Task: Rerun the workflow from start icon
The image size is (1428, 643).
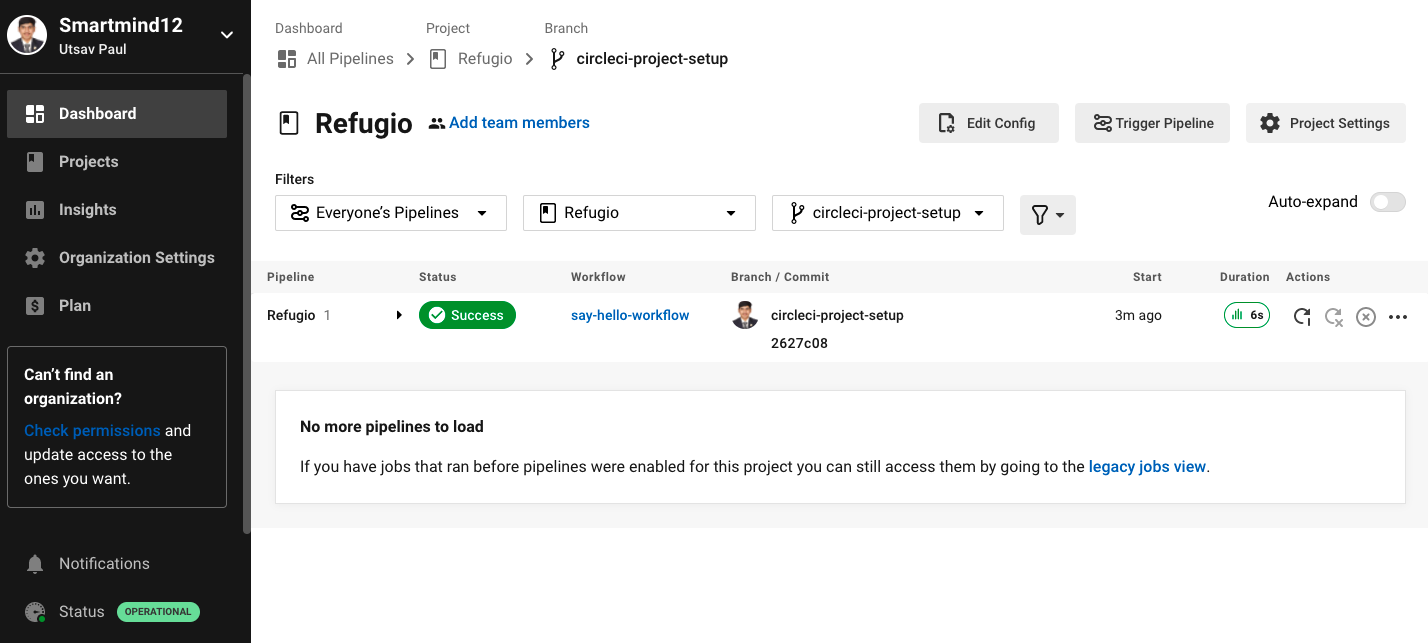Action: [x=1301, y=316]
